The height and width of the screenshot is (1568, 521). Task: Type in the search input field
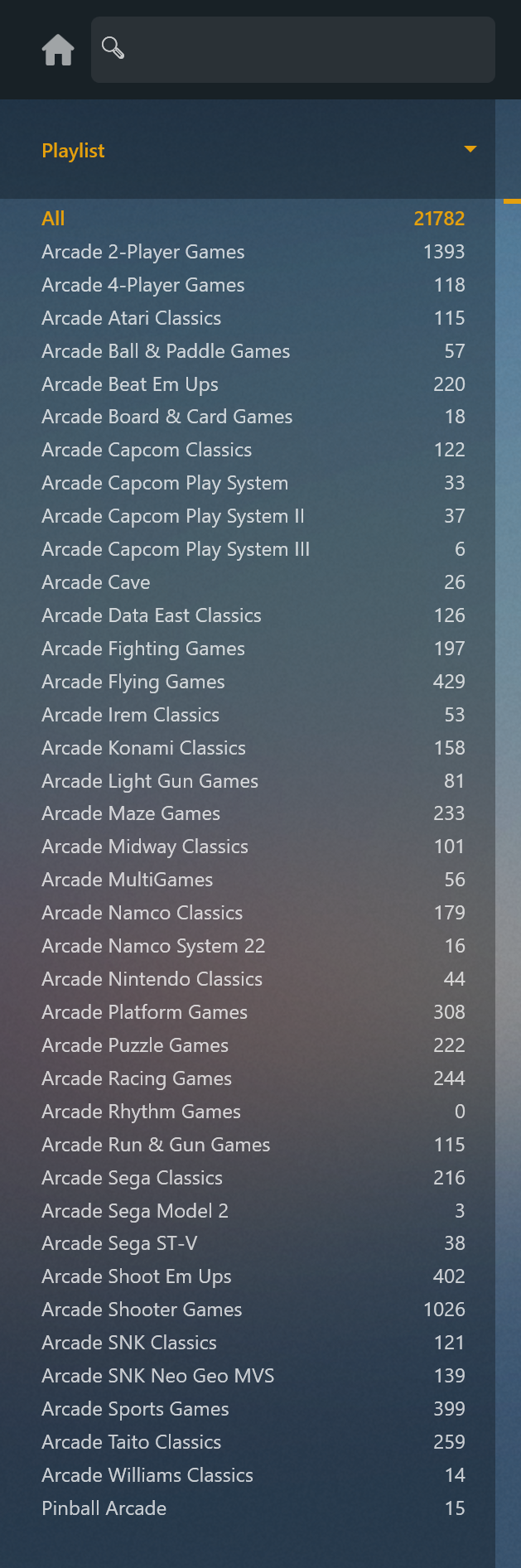coord(306,50)
